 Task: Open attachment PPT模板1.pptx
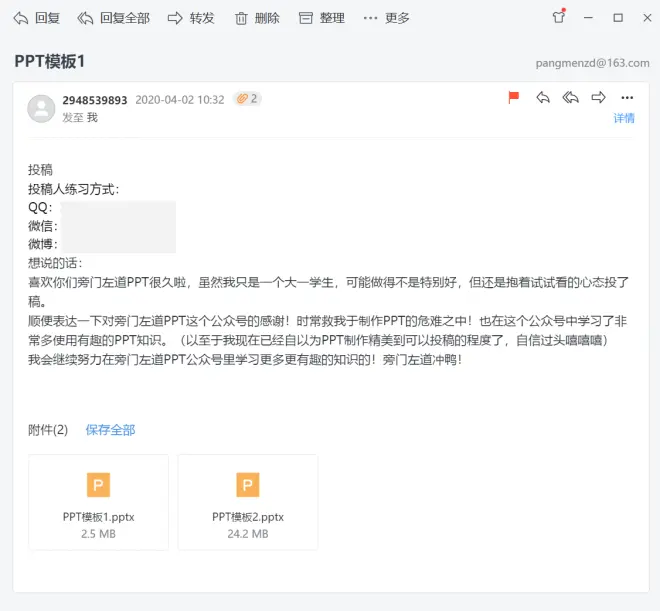(98, 502)
